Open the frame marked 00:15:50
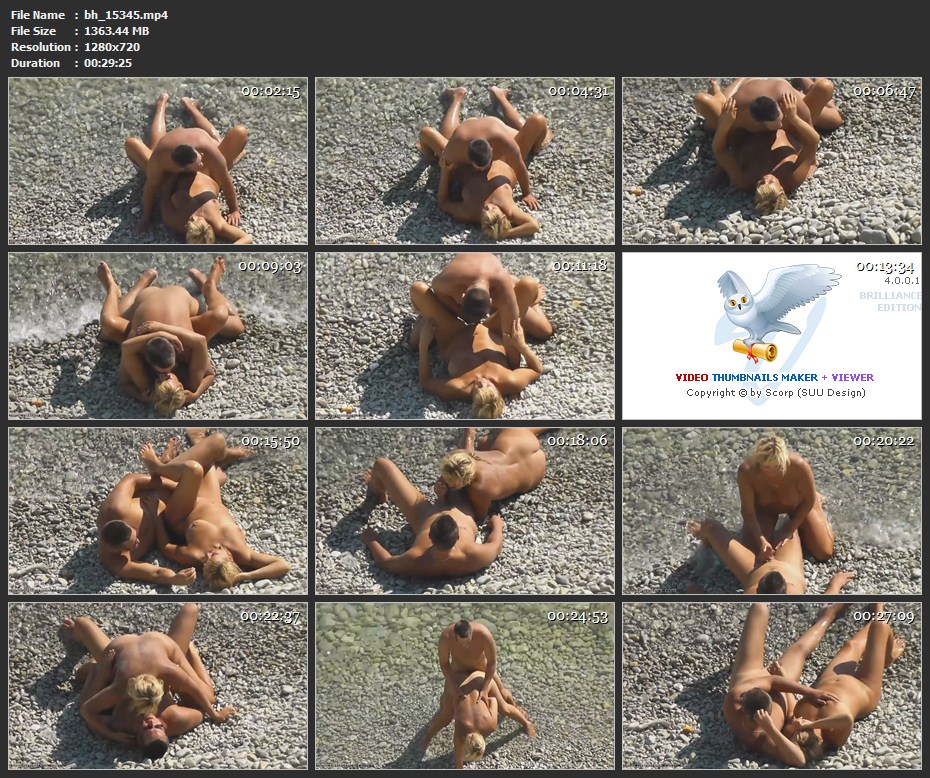The width and height of the screenshot is (930, 778). tap(158, 511)
